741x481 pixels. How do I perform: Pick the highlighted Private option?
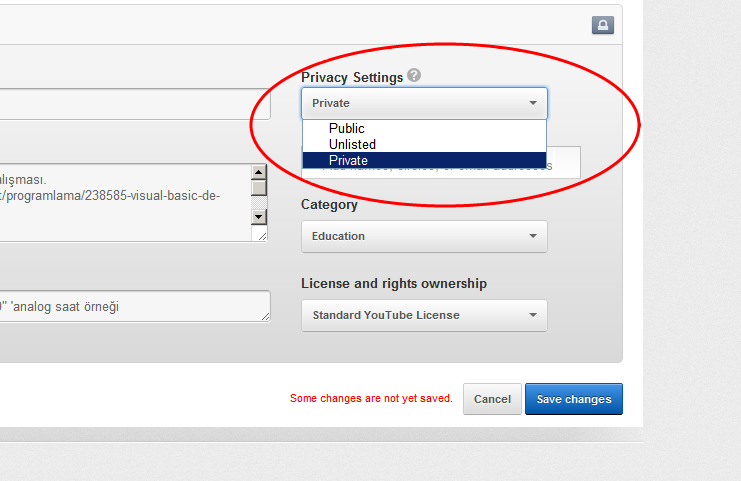(348, 160)
